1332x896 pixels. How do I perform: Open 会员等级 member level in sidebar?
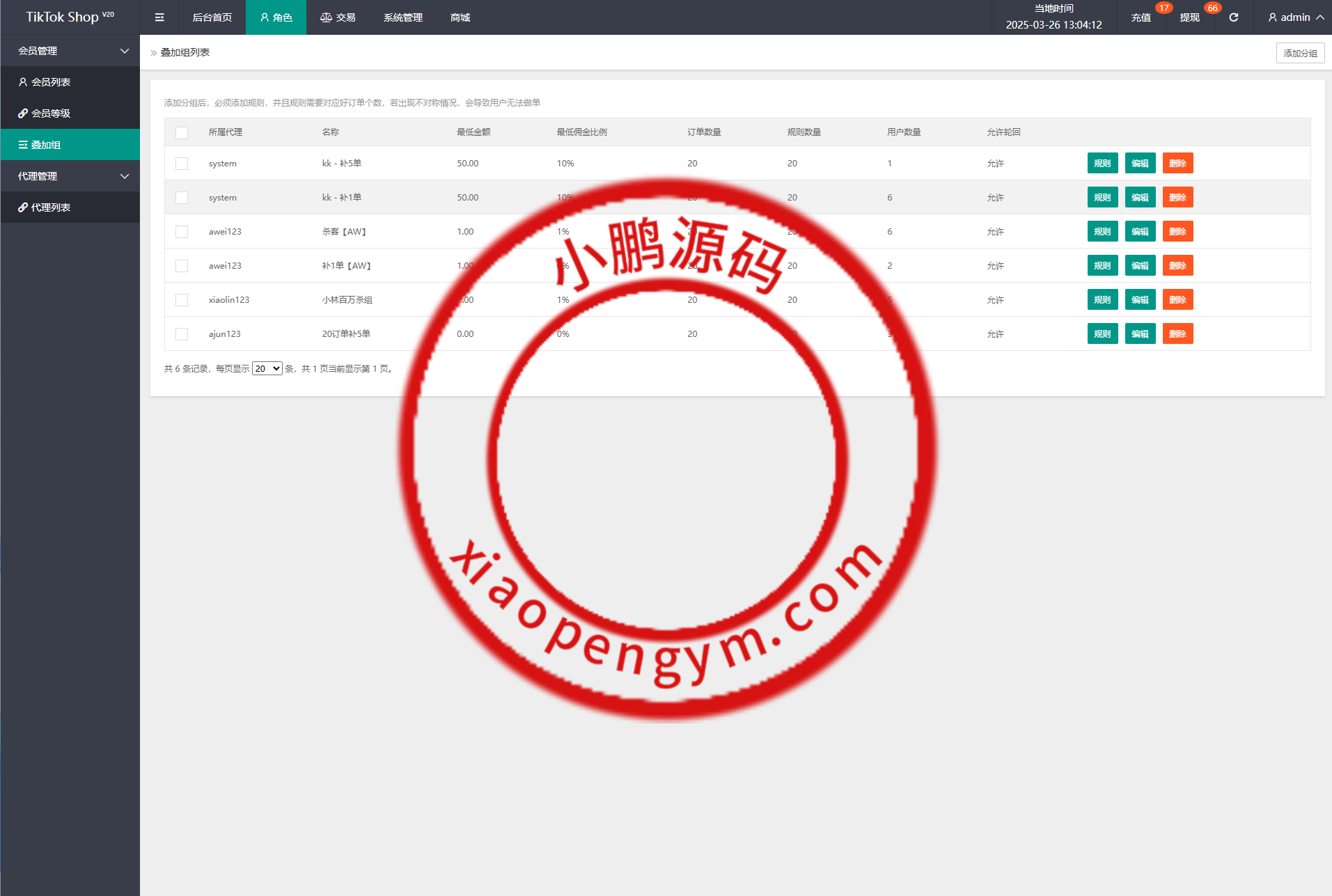point(51,113)
